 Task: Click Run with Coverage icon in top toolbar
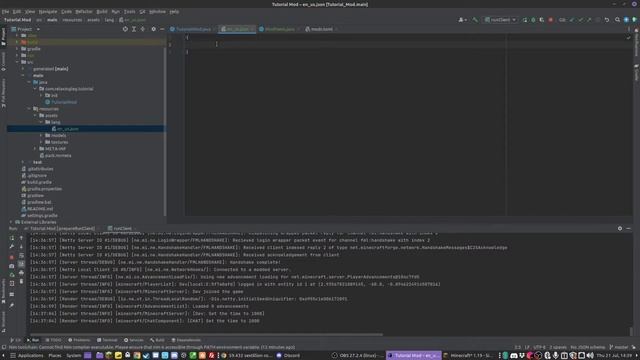[x=542, y=20]
